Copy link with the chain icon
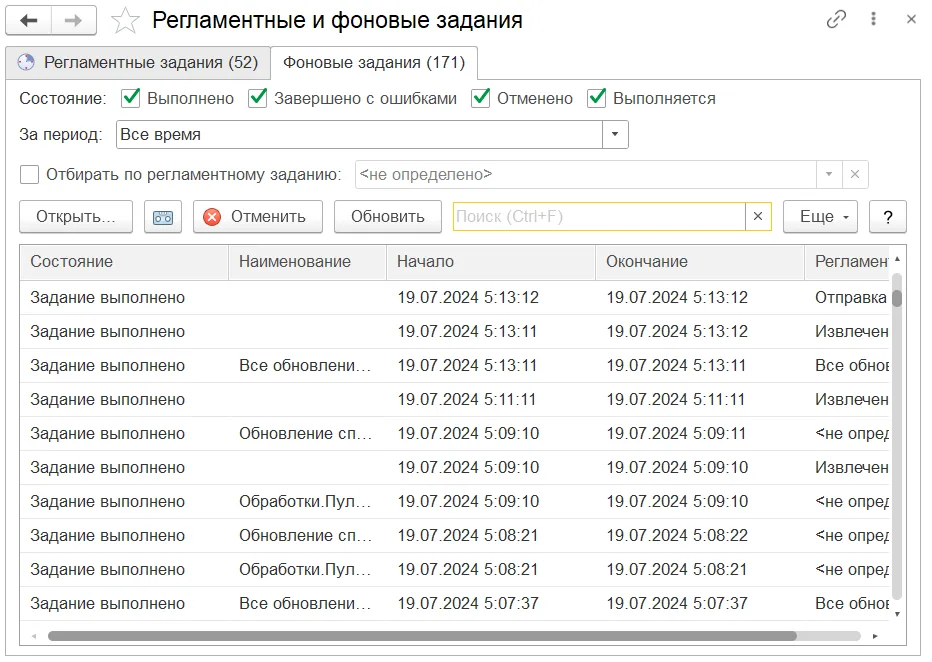 coord(836,19)
